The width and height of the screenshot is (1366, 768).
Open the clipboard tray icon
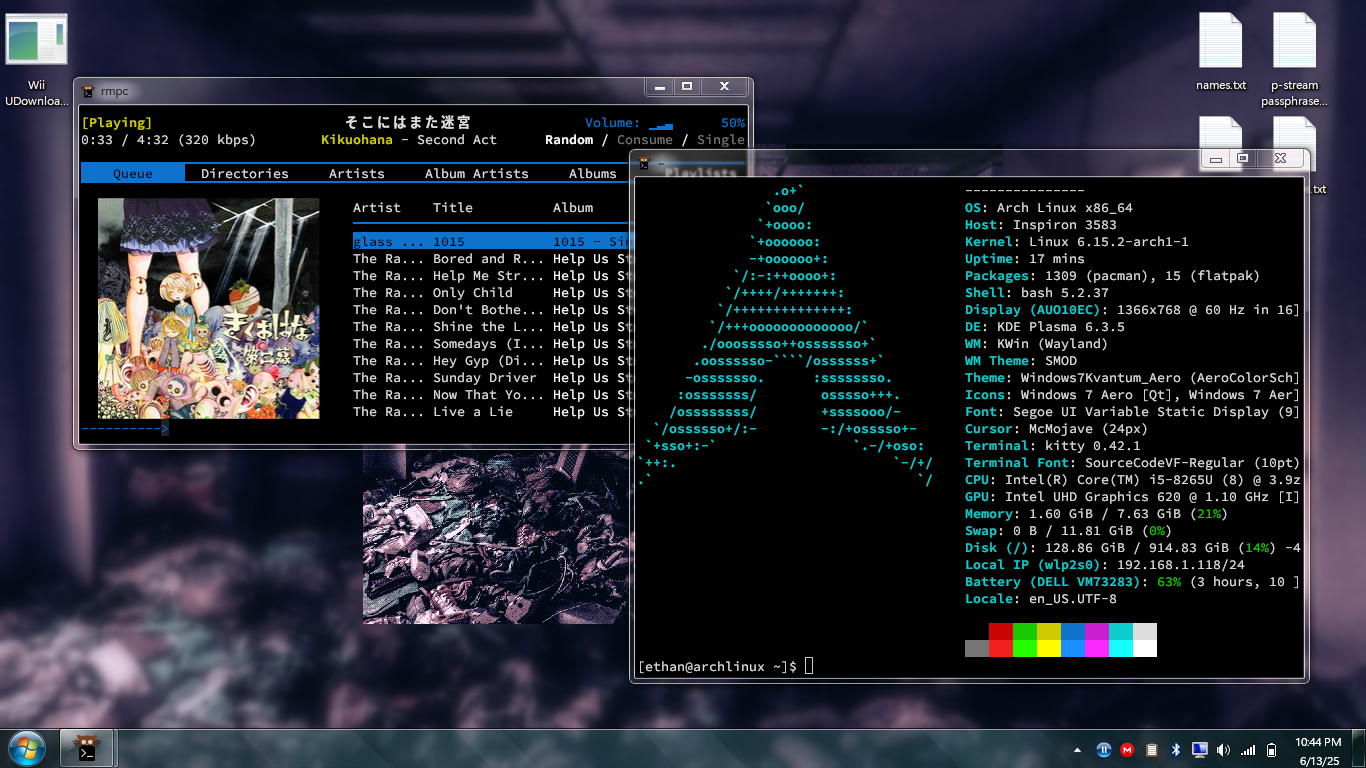click(x=1152, y=750)
